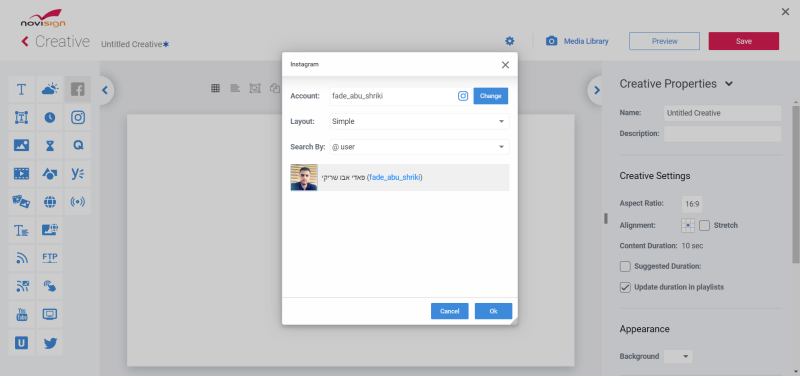Insert the Slideshow photos widget
The width and height of the screenshot is (800, 376).
(21, 202)
